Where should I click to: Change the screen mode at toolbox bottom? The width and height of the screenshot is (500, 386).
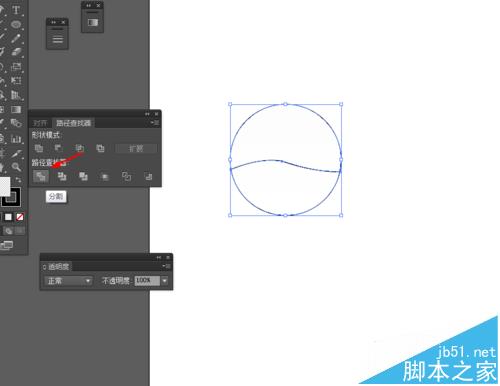[7, 246]
